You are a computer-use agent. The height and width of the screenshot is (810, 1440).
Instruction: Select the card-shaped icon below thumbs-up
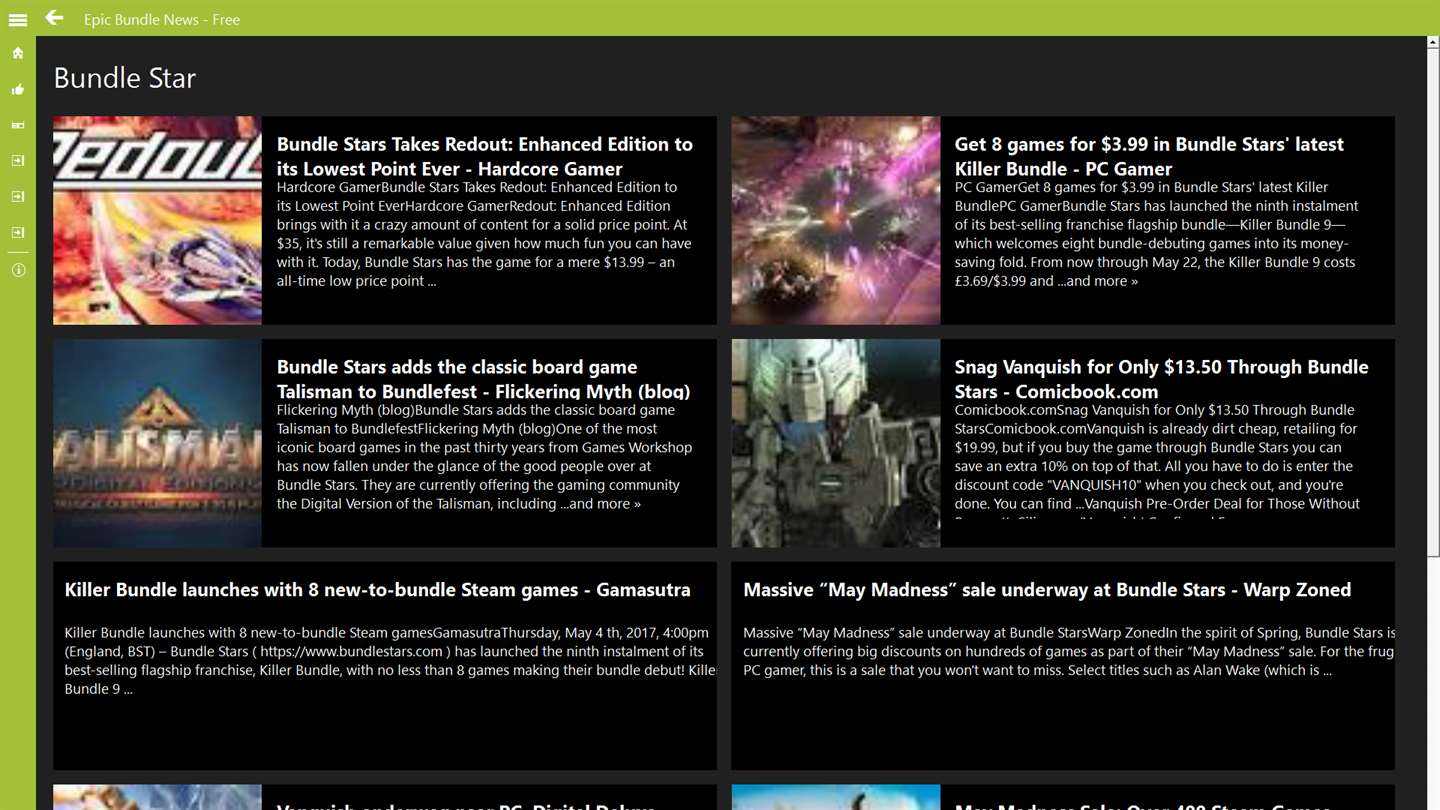[18, 125]
